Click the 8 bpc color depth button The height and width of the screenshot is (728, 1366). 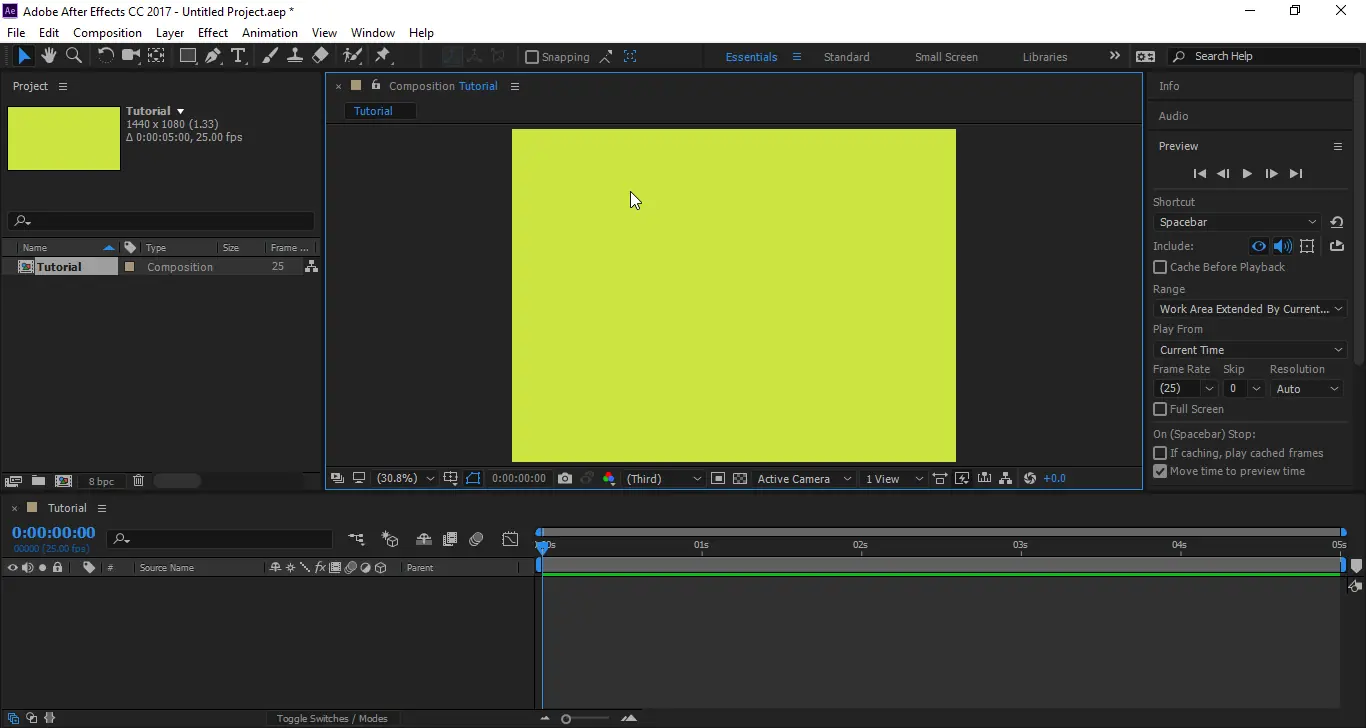coord(101,481)
